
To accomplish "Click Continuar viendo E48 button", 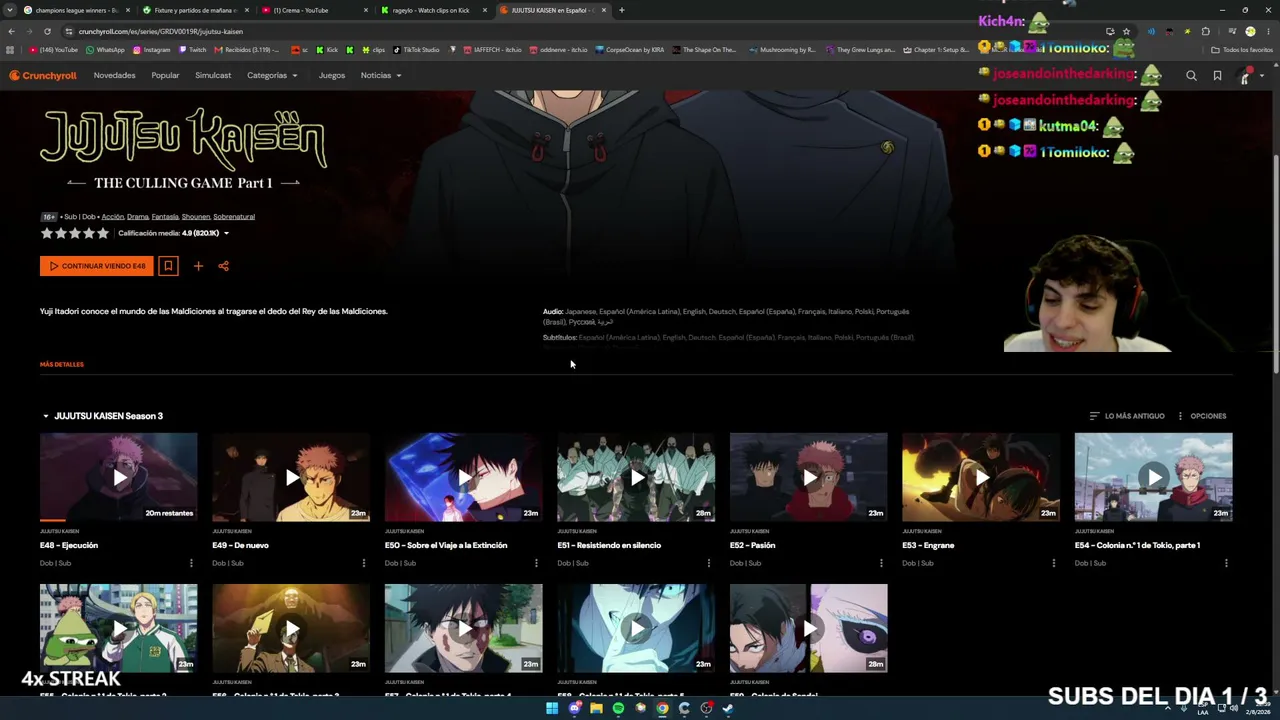I will (97, 266).
